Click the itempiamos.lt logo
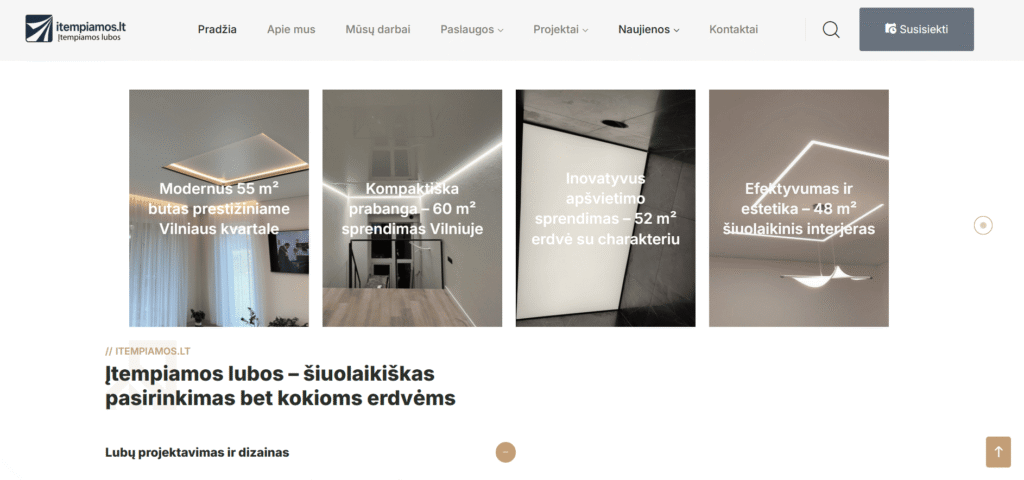Image resolution: width=1024 pixels, height=480 pixels. tap(76, 29)
